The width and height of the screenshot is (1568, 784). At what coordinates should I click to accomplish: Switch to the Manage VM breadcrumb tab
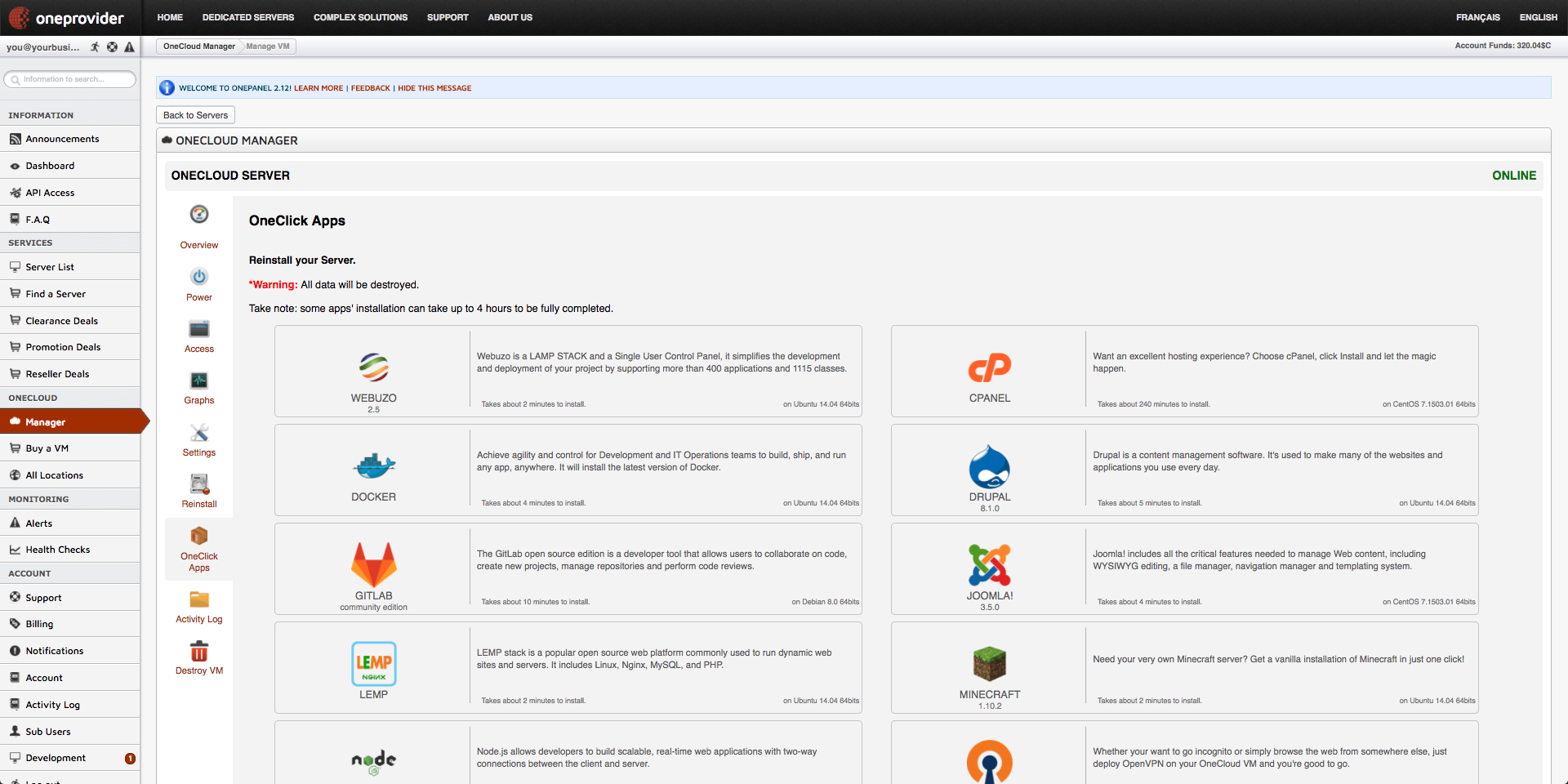(x=268, y=47)
